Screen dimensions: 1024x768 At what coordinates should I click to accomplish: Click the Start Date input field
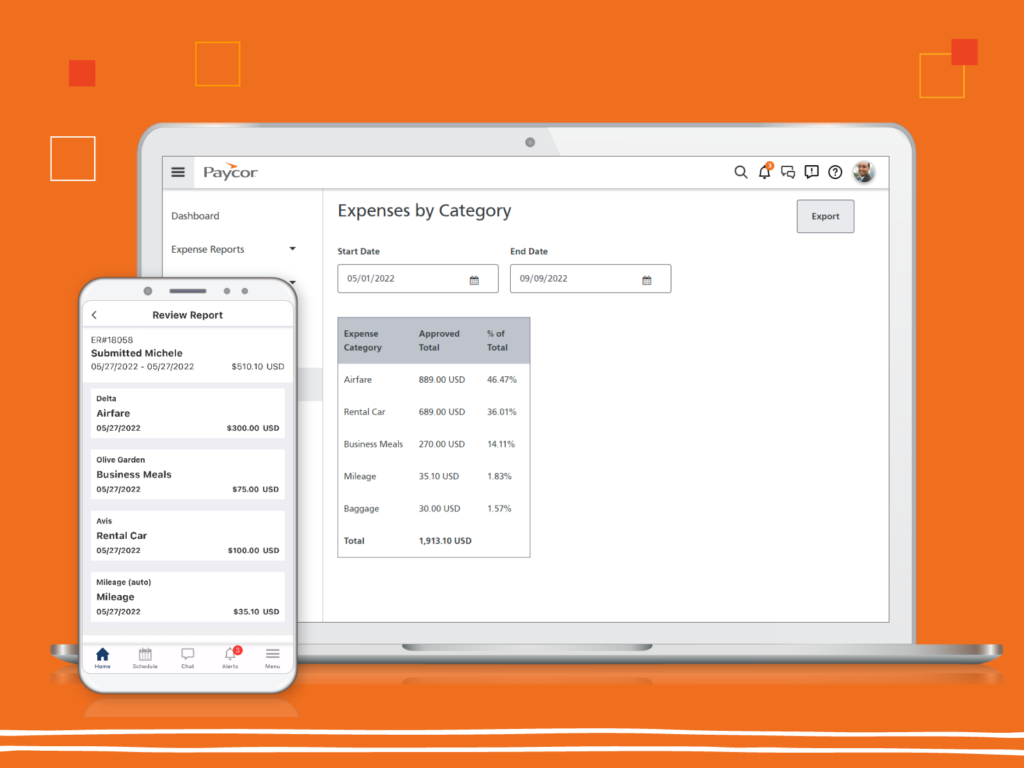pyautogui.click(x=418, y=279)
